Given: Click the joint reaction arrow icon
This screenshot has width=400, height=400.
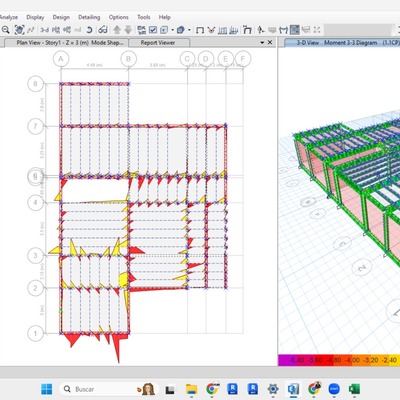Looking at the screenshot, I should click(261, 30).
